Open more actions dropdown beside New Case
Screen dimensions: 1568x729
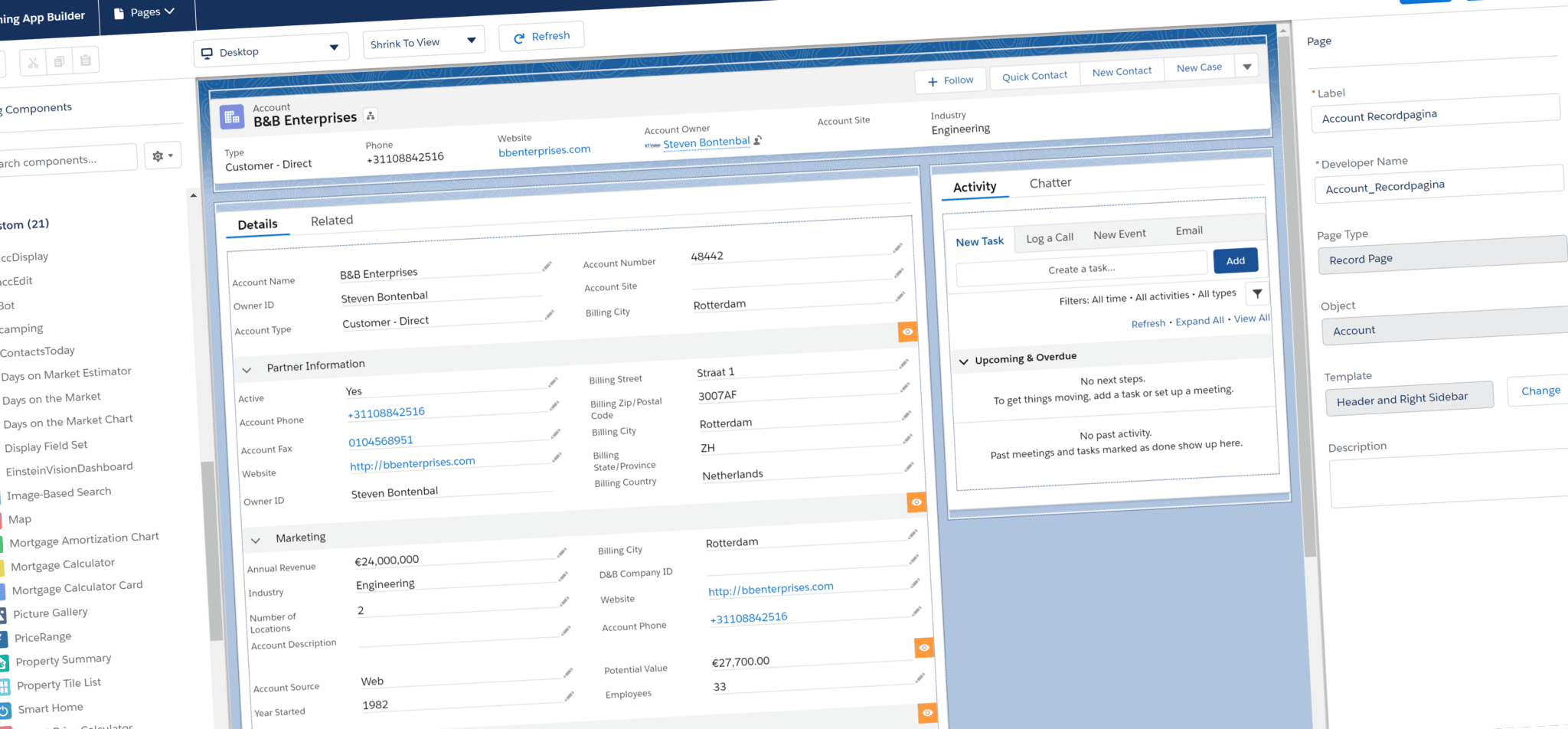[x=1246, y=67]
